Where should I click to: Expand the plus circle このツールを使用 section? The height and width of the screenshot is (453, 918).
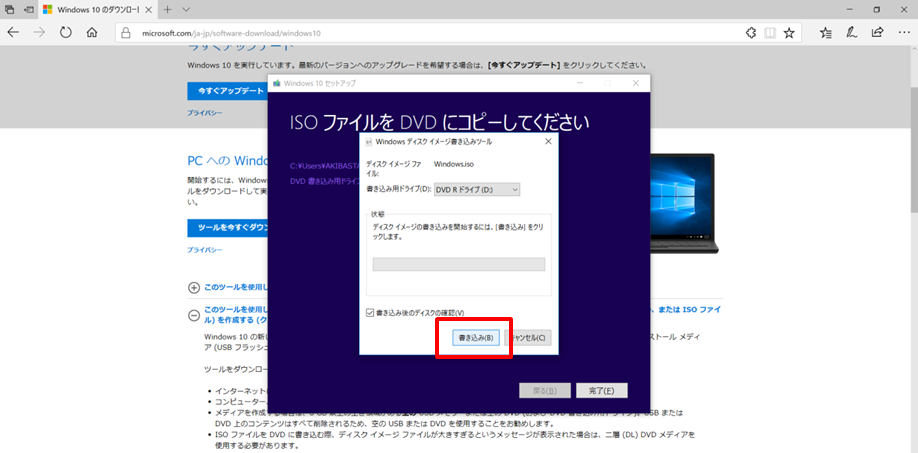click(193, 288)
